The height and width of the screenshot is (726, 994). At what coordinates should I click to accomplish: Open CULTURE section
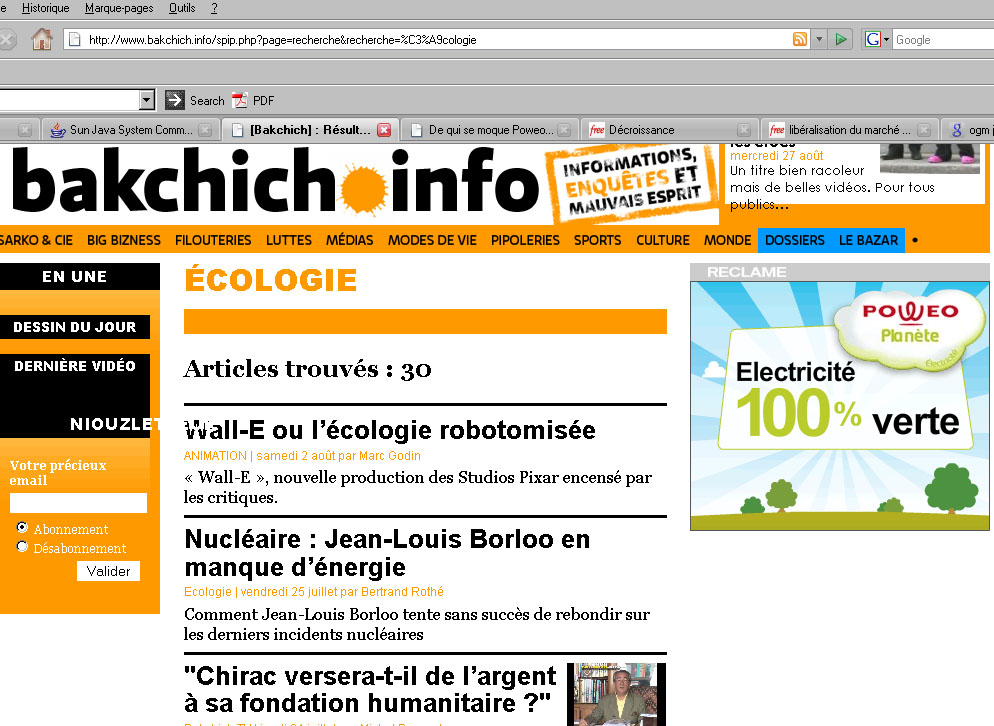[662, 240]
